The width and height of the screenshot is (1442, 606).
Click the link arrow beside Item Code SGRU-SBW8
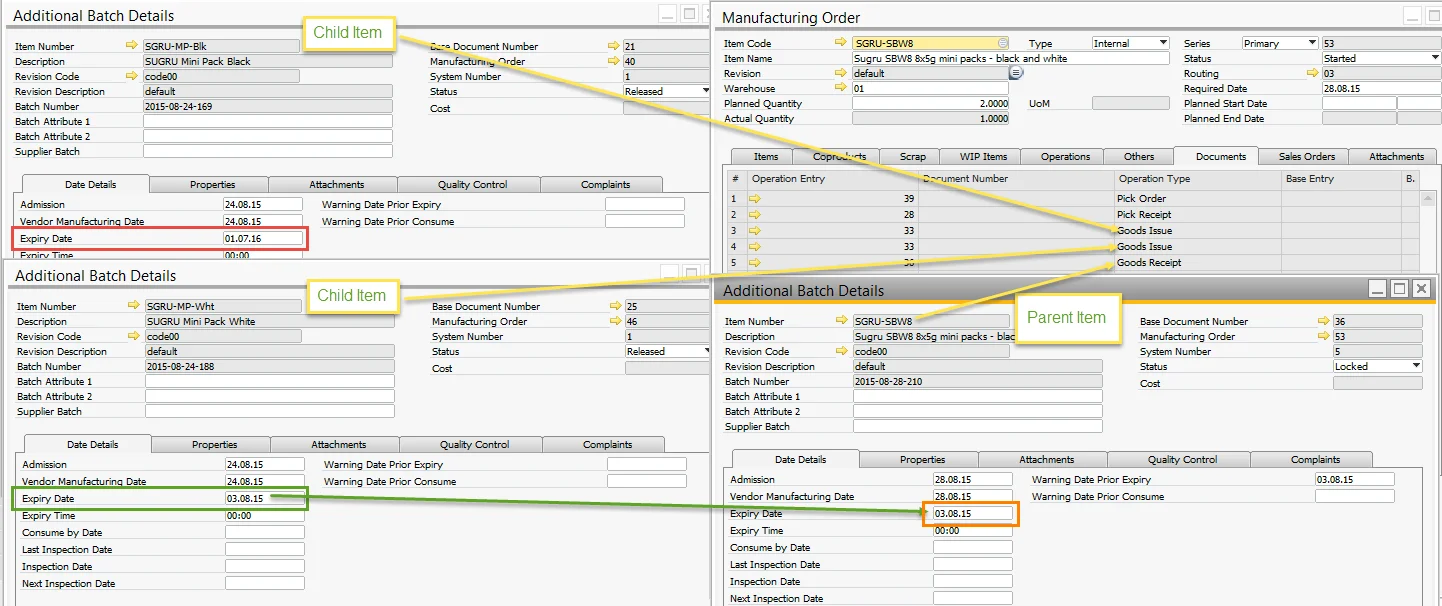(840, 43)
